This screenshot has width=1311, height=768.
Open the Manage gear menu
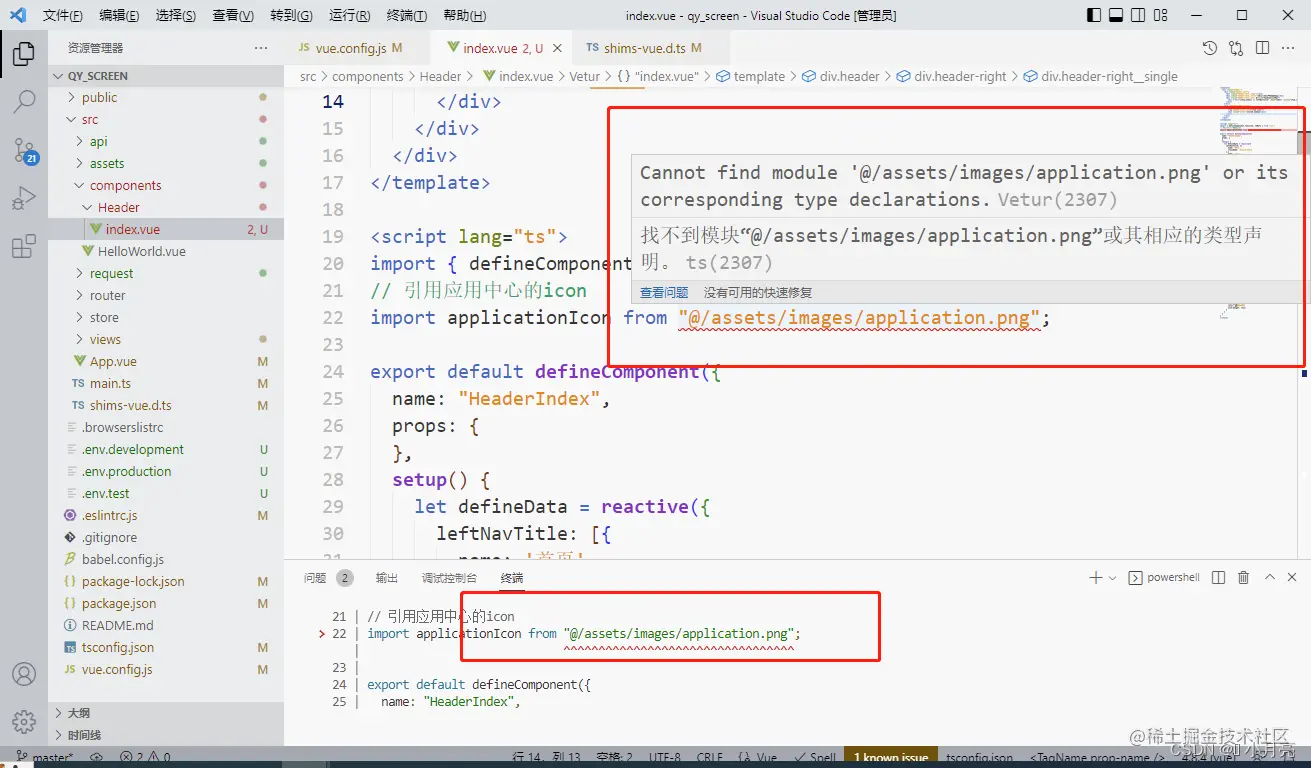(x=24, y=721)
